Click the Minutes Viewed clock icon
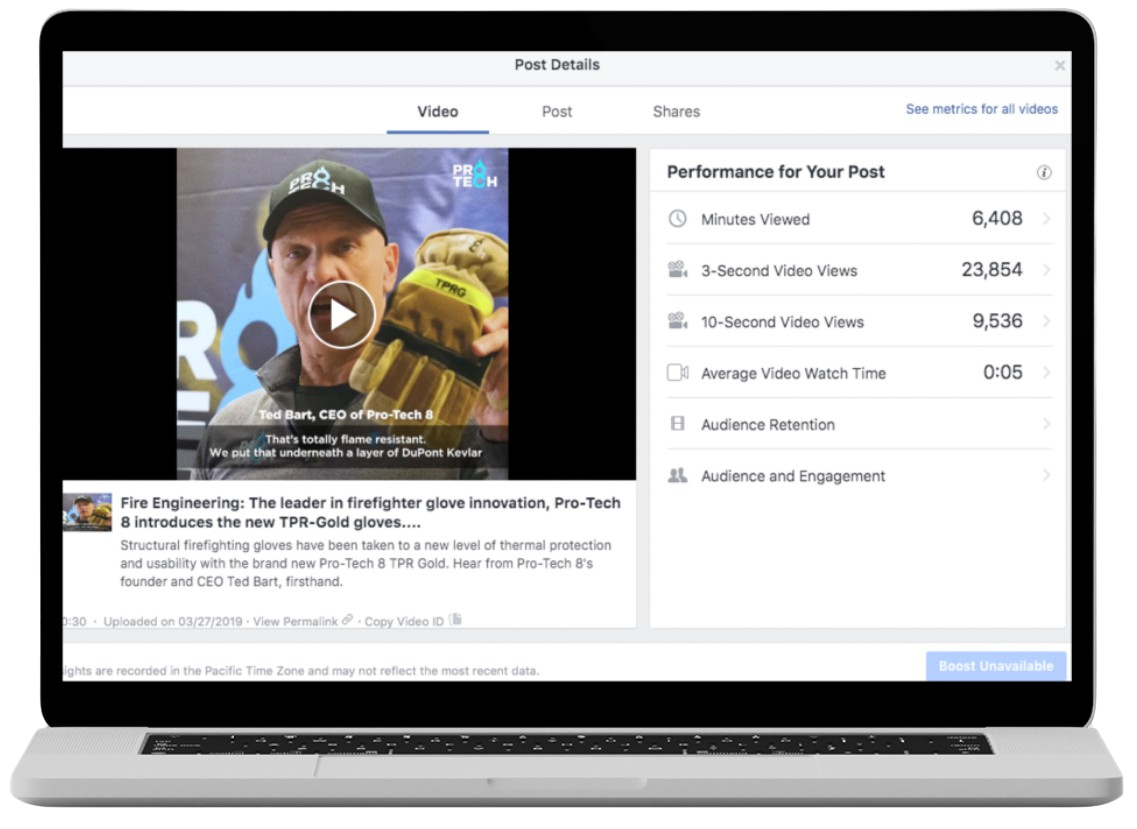Image resolution: width=1137 pixels, height=829 pixels. (677, 218)
